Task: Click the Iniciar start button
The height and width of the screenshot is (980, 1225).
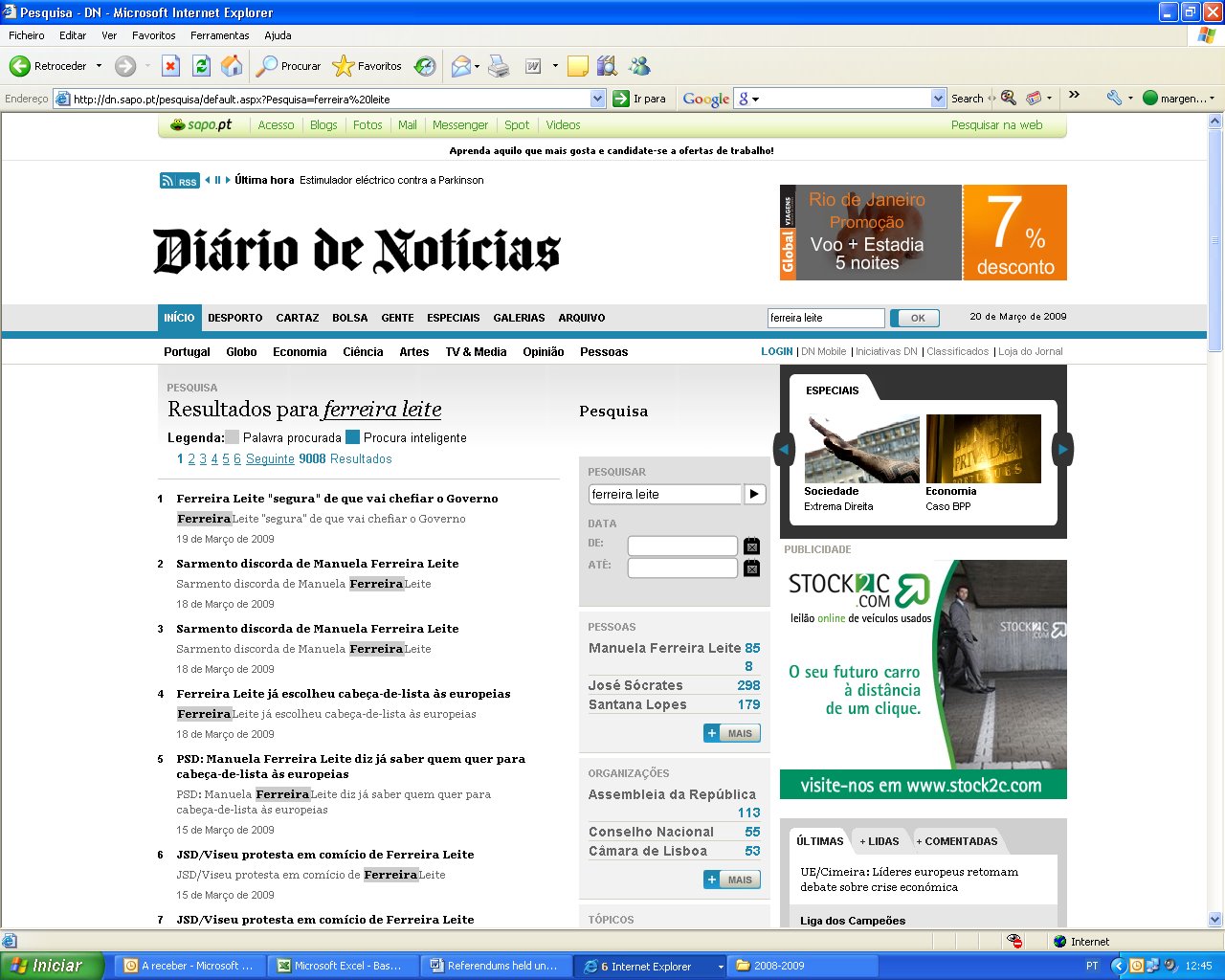Action: pos(52,966)
